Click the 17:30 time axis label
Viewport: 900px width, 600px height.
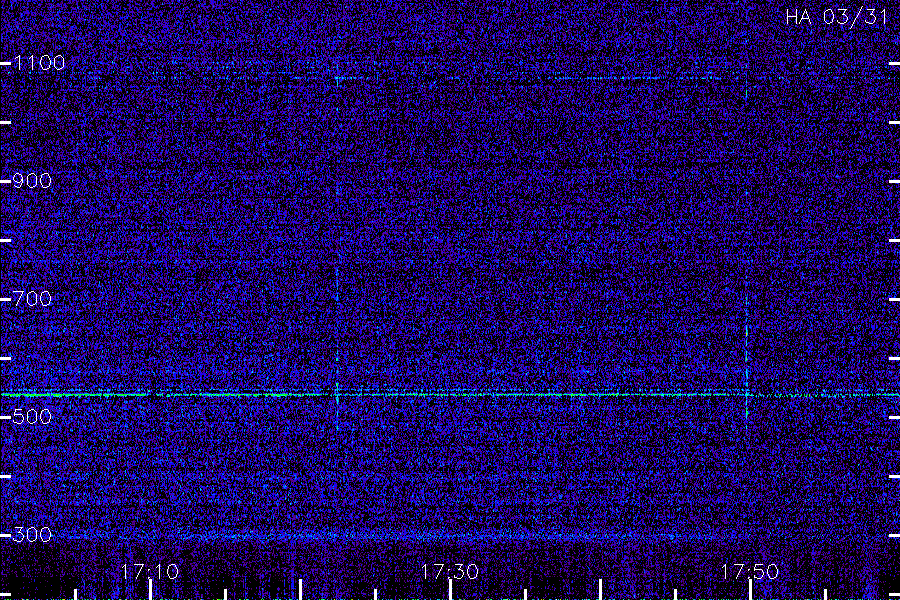pyautogui.click(x=449, y=571)
